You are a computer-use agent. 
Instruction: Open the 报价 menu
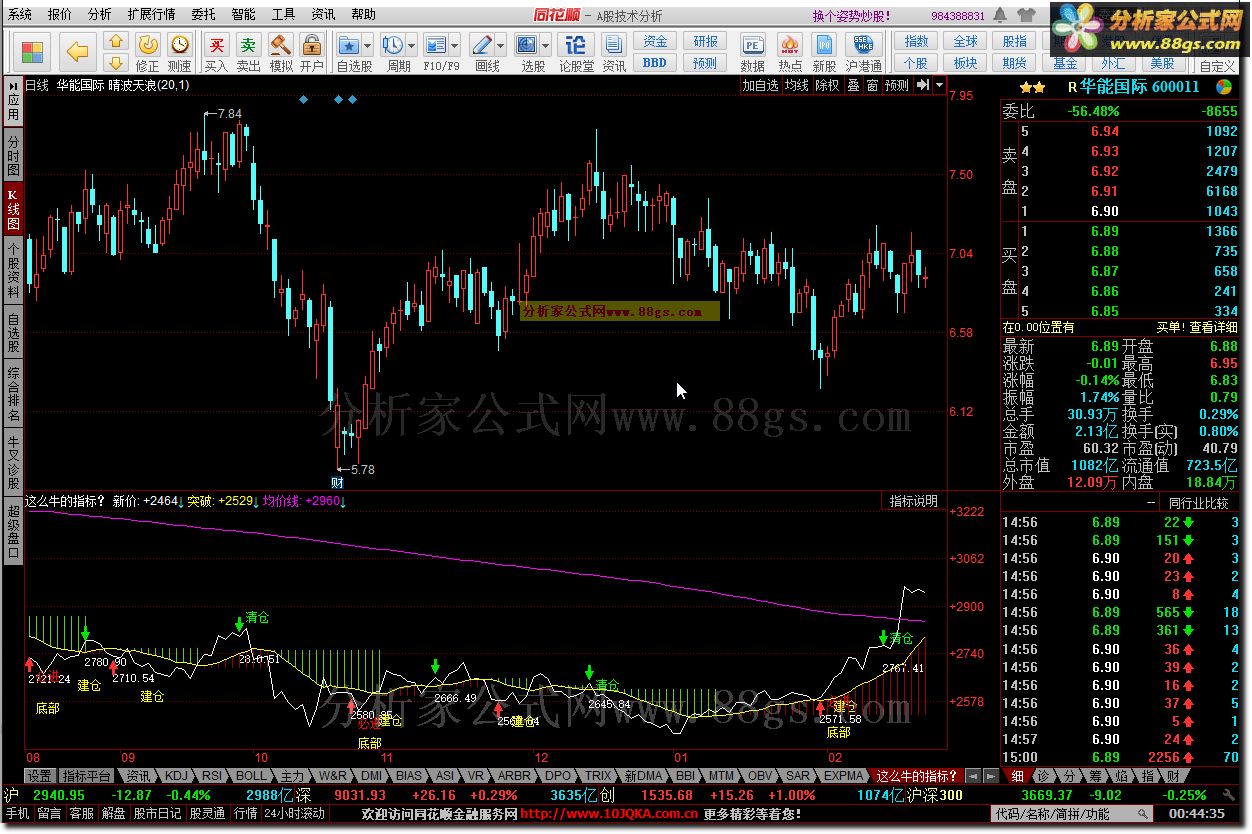(x=60, y=15)
